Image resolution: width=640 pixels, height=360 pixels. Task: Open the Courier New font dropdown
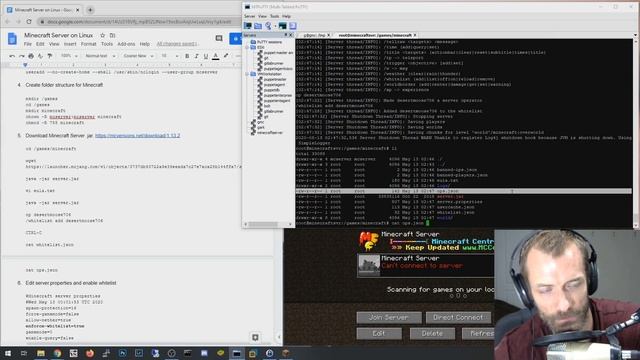click(138, 56)
